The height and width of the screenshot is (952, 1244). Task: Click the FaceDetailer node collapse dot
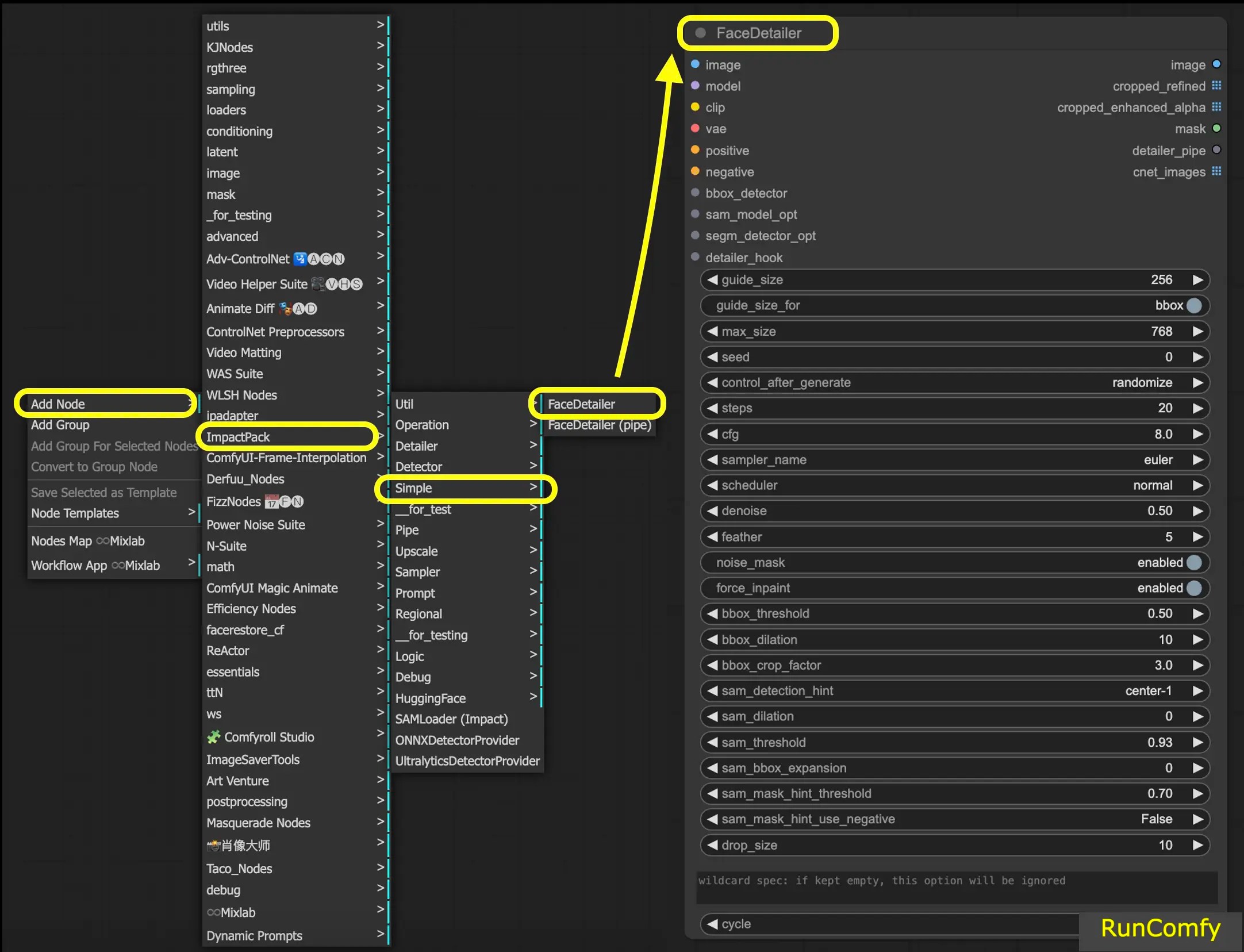coord(700,33)
